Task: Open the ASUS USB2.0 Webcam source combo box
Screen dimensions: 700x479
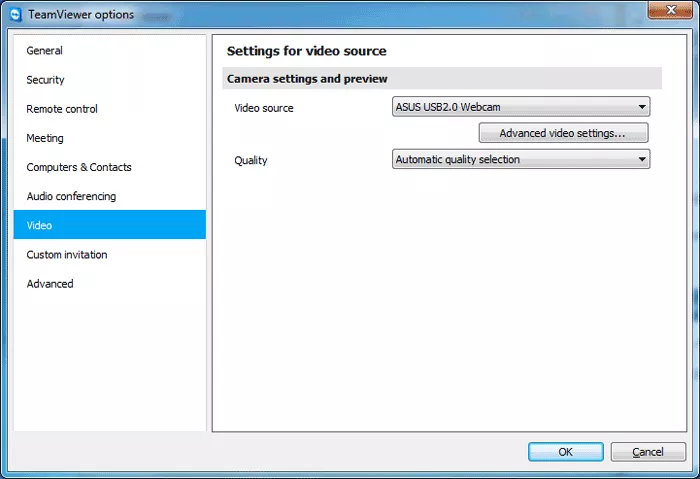Action: point(521,107)
